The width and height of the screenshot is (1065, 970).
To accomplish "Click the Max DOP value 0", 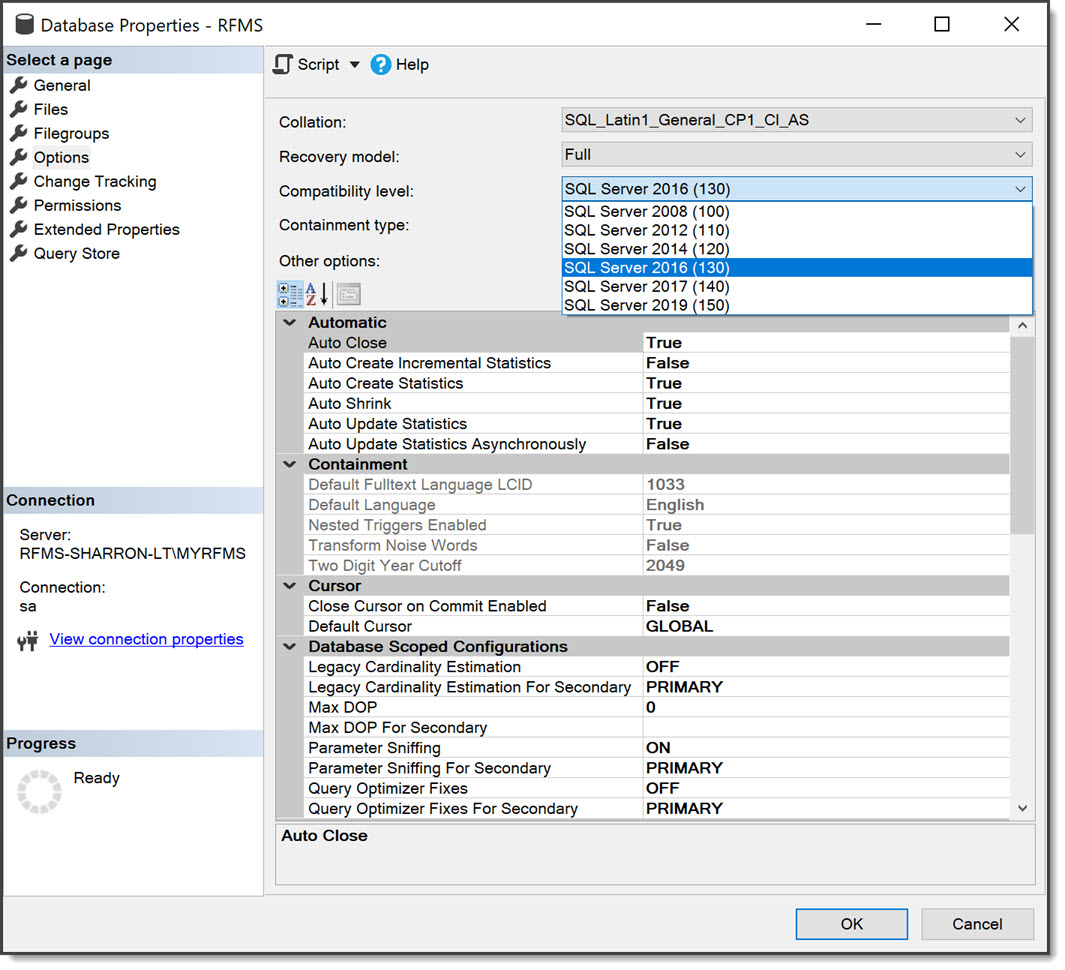I will [x=651, y=708].
